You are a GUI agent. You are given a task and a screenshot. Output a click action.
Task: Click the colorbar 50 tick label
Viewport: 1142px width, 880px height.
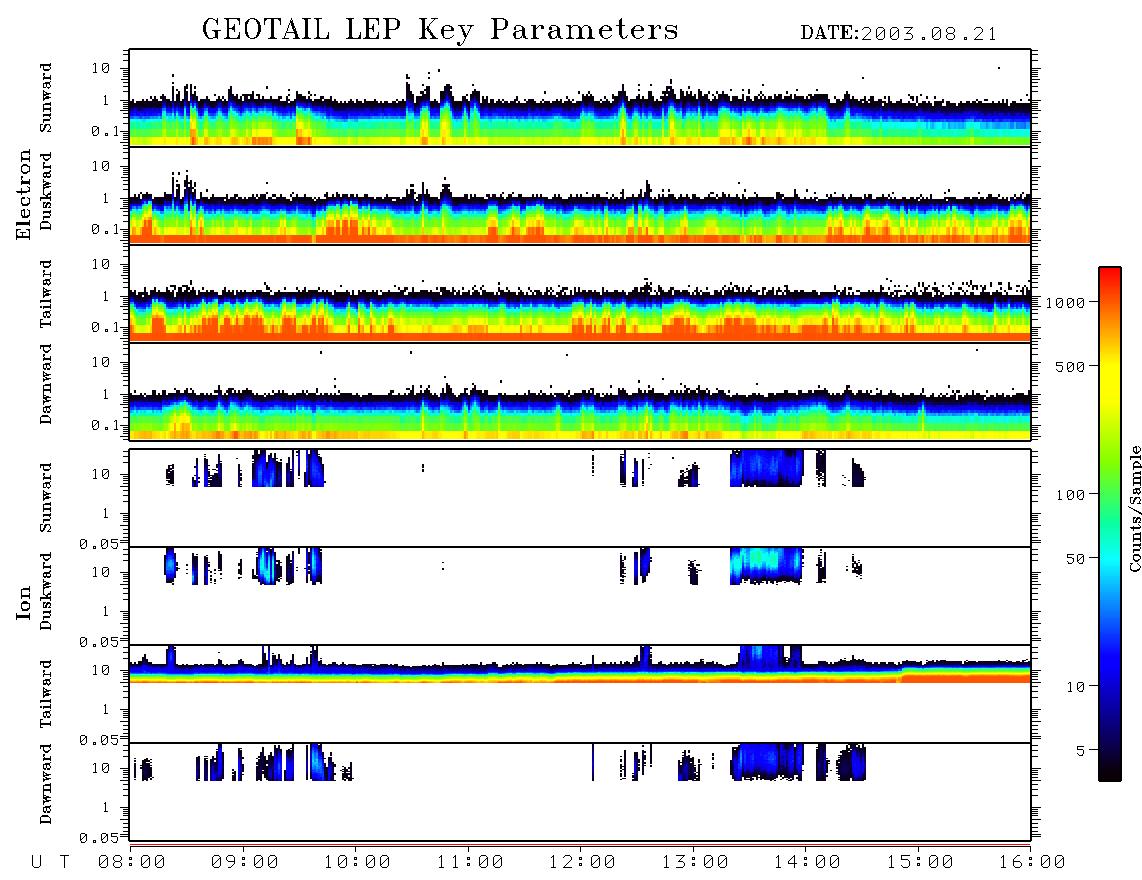[1076, 559]
